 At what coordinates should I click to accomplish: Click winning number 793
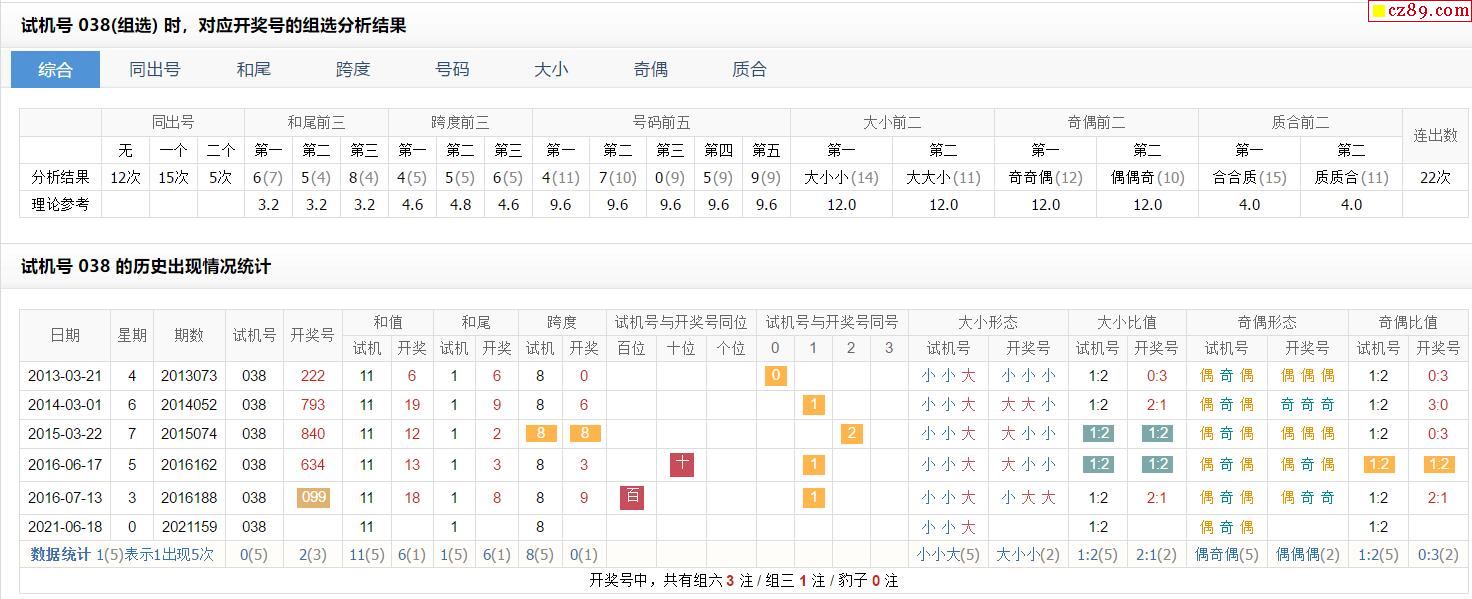312,405
